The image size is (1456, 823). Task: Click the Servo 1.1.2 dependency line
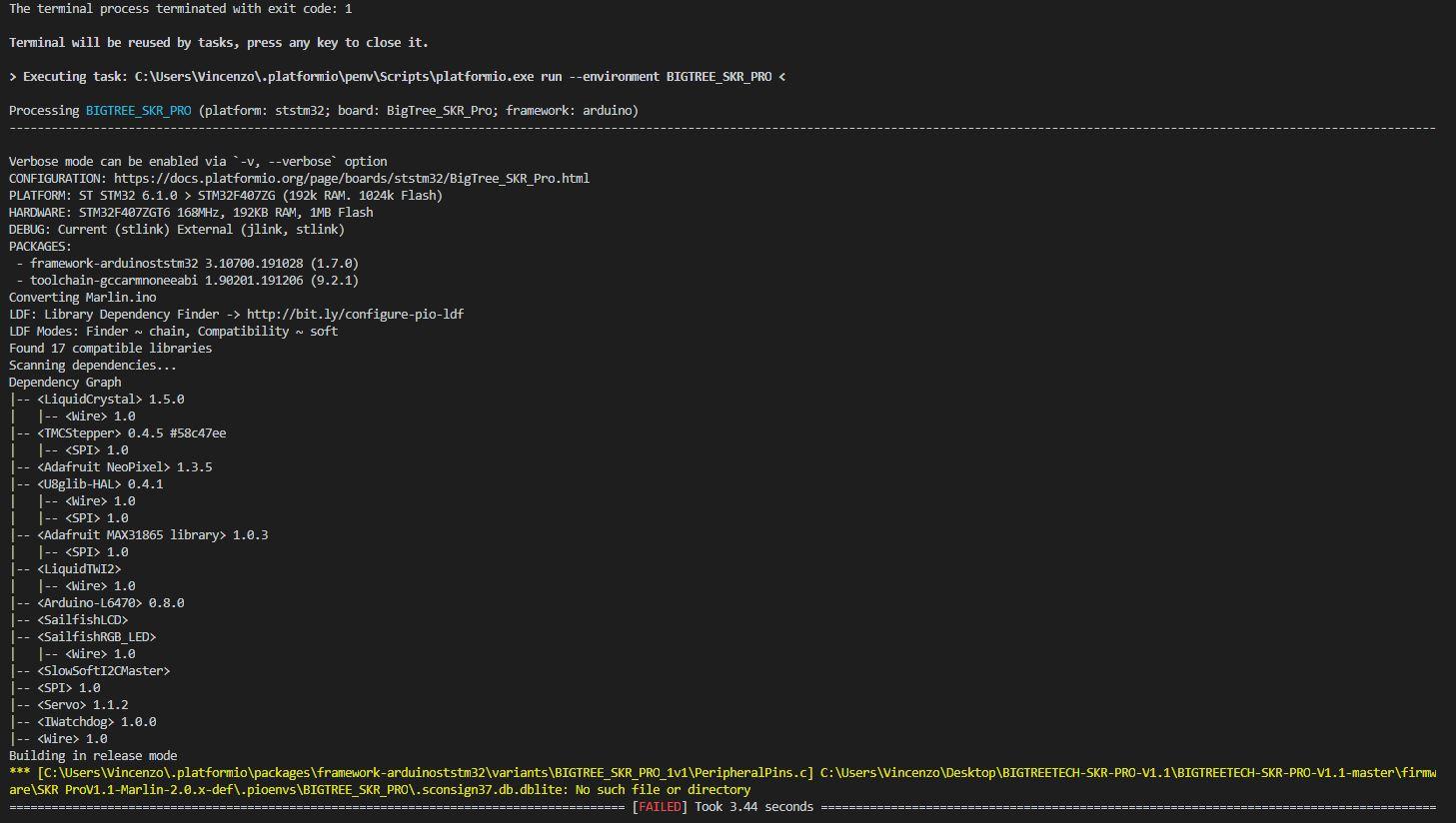tap(82, 704)
